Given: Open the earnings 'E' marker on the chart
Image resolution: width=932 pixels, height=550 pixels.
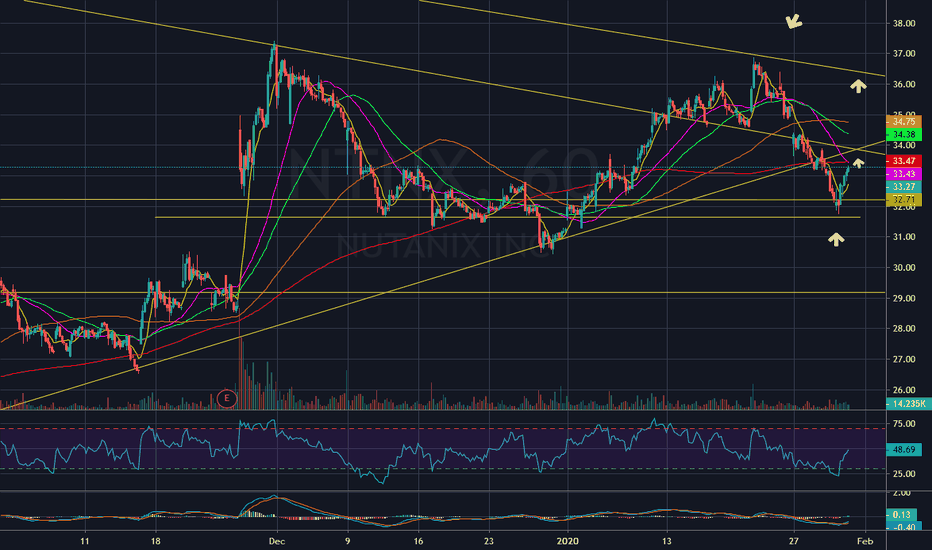Looking at the screenshot, I should pyautogui.click(x=226, y=398).
